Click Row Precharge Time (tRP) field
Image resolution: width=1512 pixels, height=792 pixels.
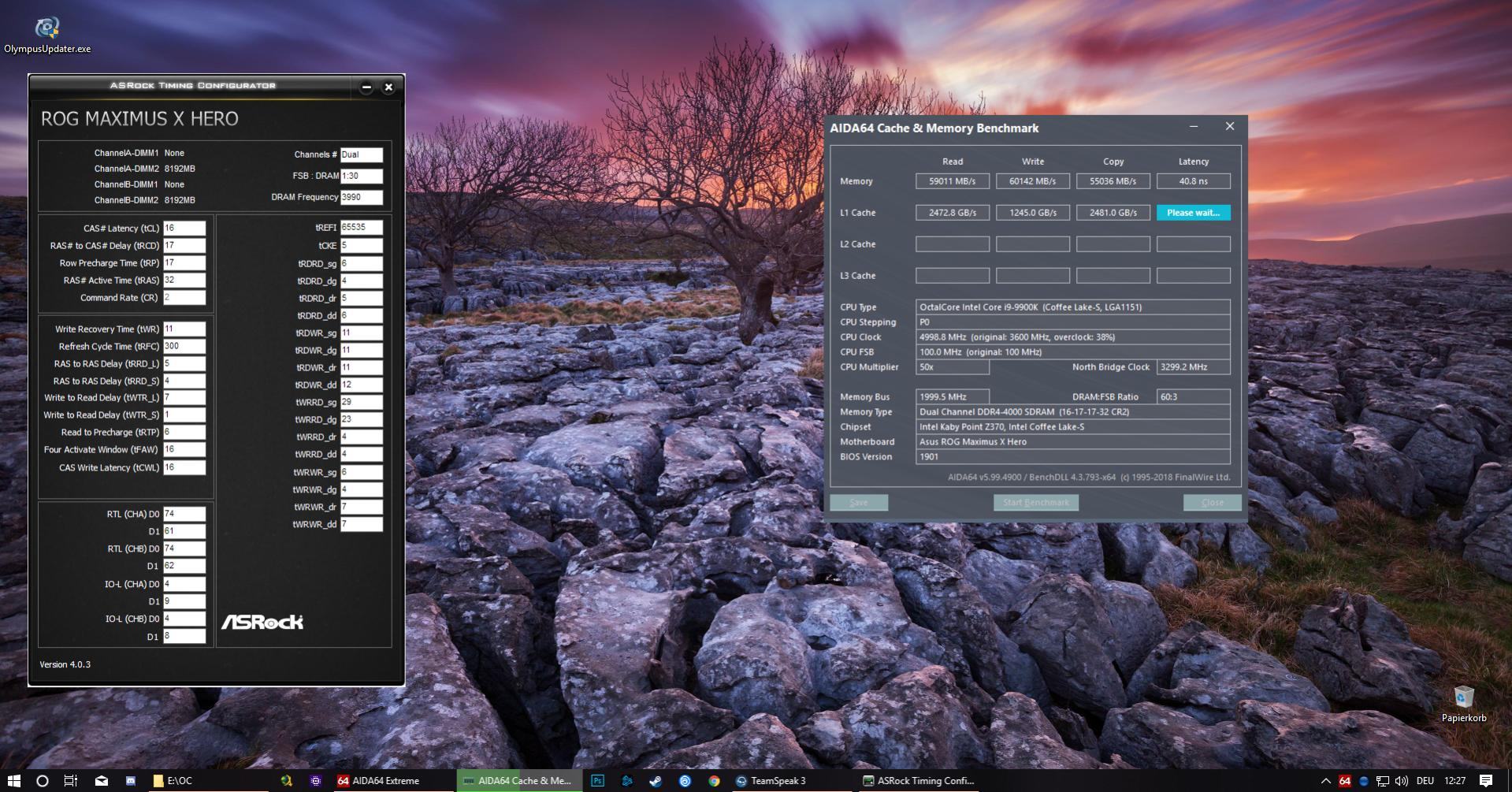click(x=184, y=262)
